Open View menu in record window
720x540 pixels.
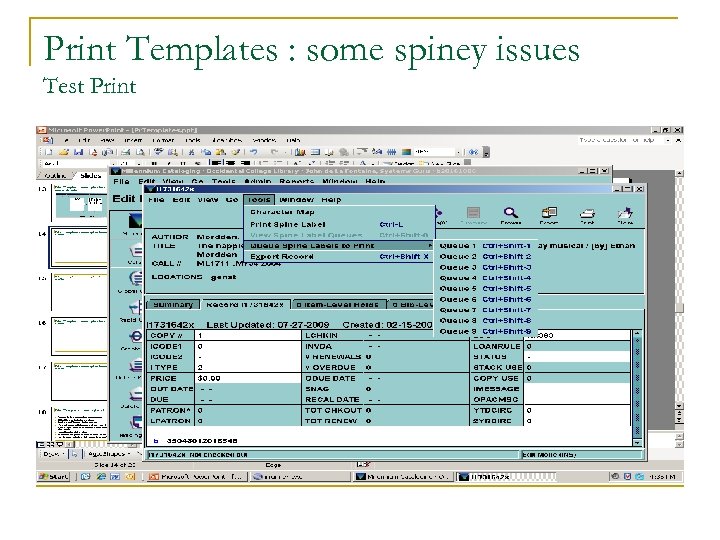point(208,200)
